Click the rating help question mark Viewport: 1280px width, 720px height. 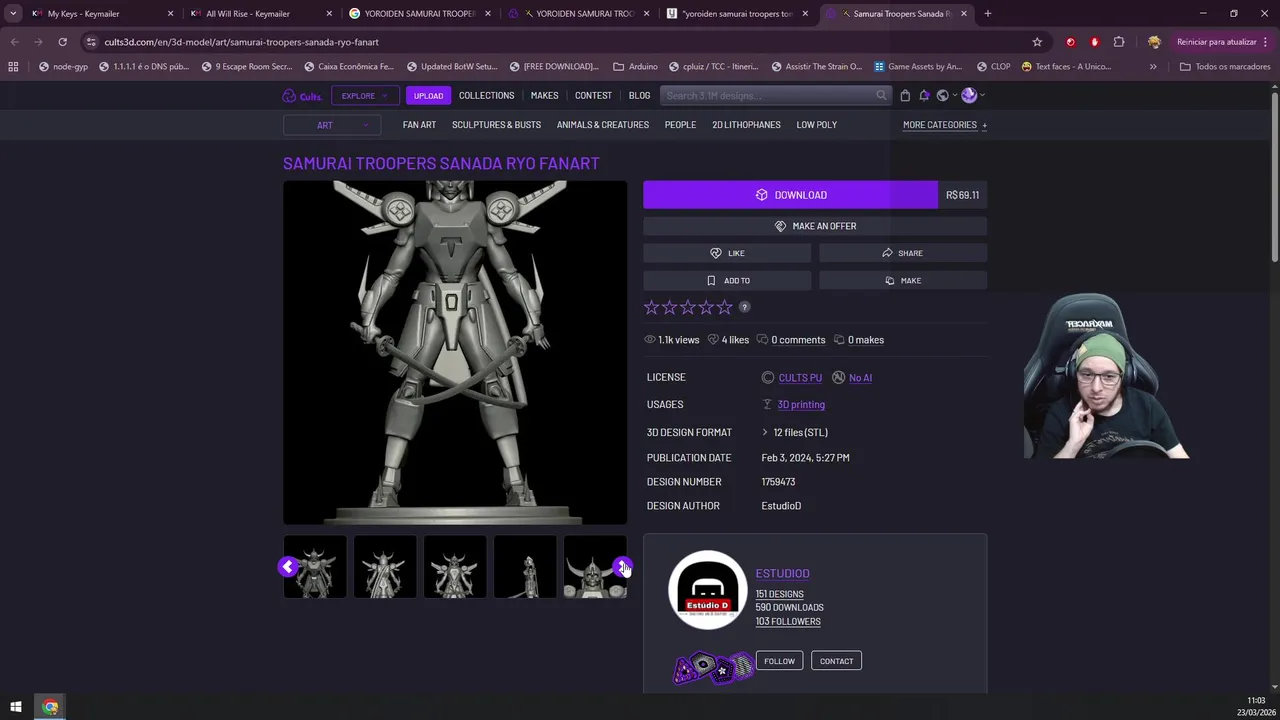point(744,308)
